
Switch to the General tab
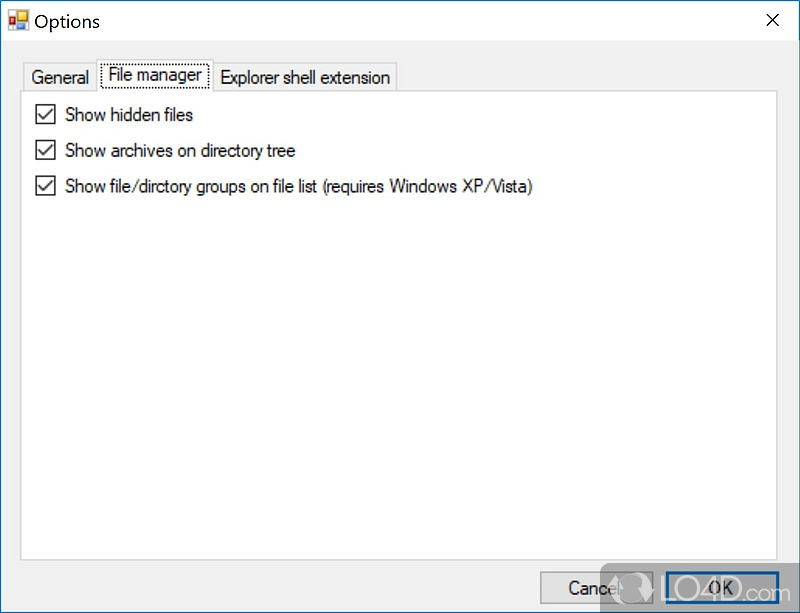click(60, 77)
